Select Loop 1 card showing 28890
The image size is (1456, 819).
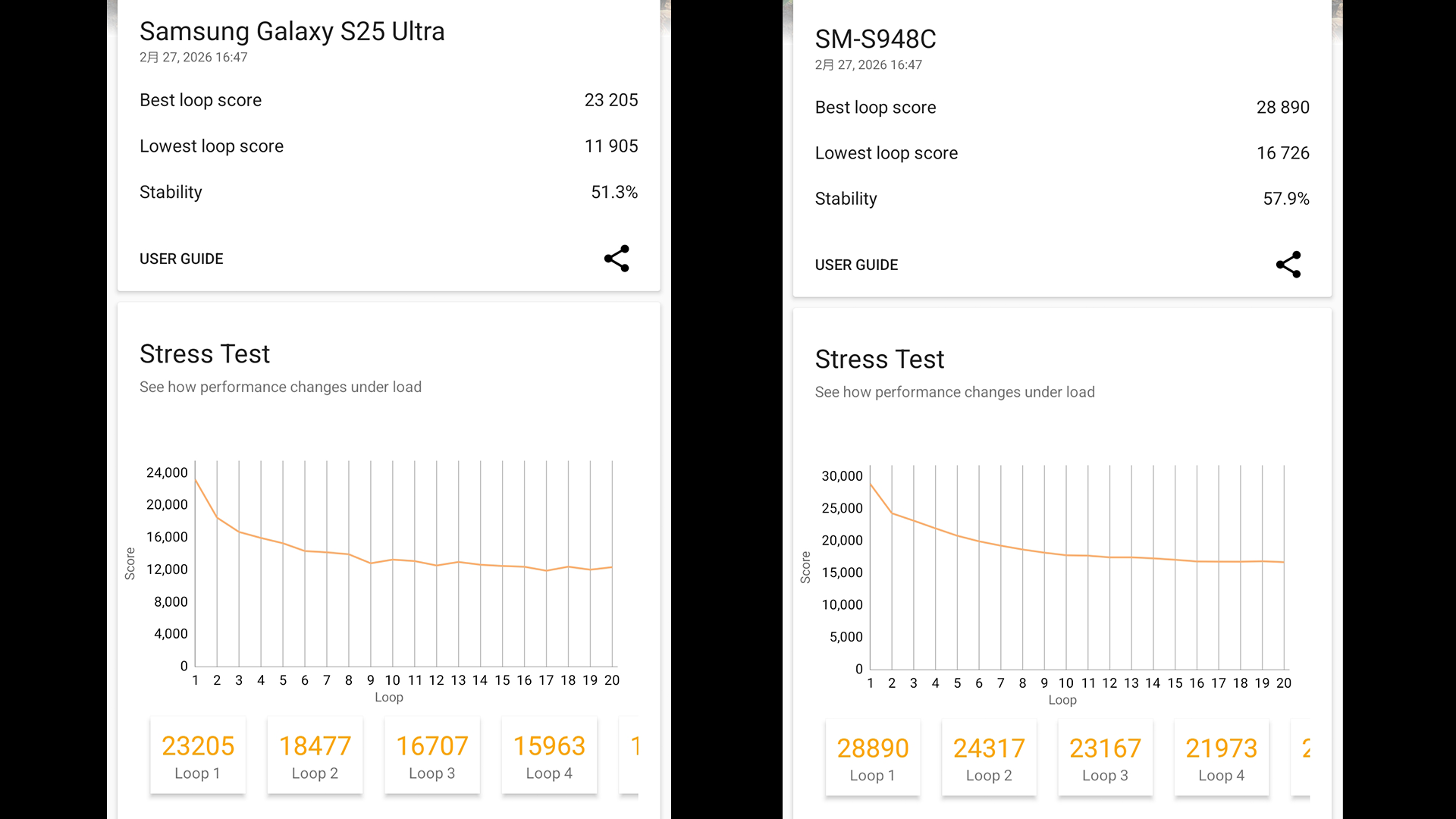pyautogui.click(x=872, y=758)
